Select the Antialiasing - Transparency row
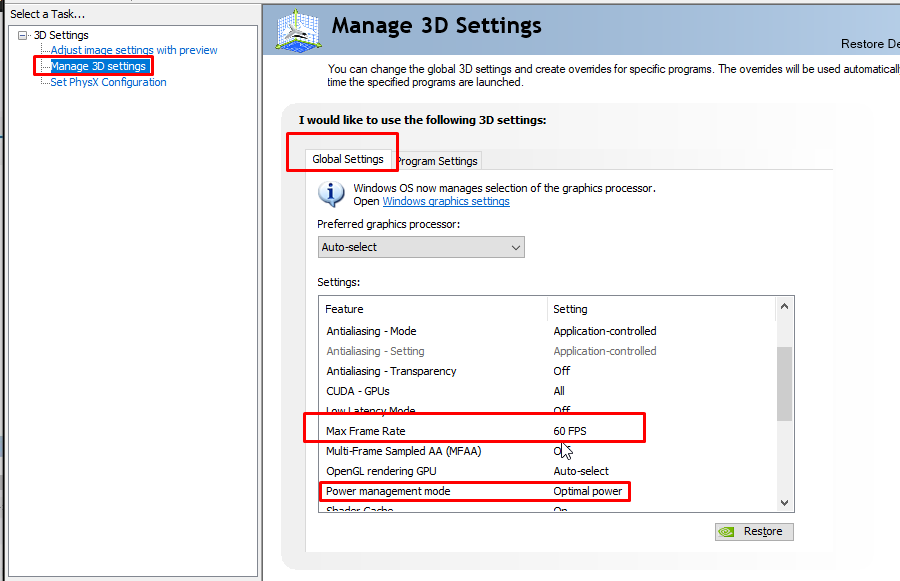The width and height of the screenshot is (900, 581). pos(547,371)
